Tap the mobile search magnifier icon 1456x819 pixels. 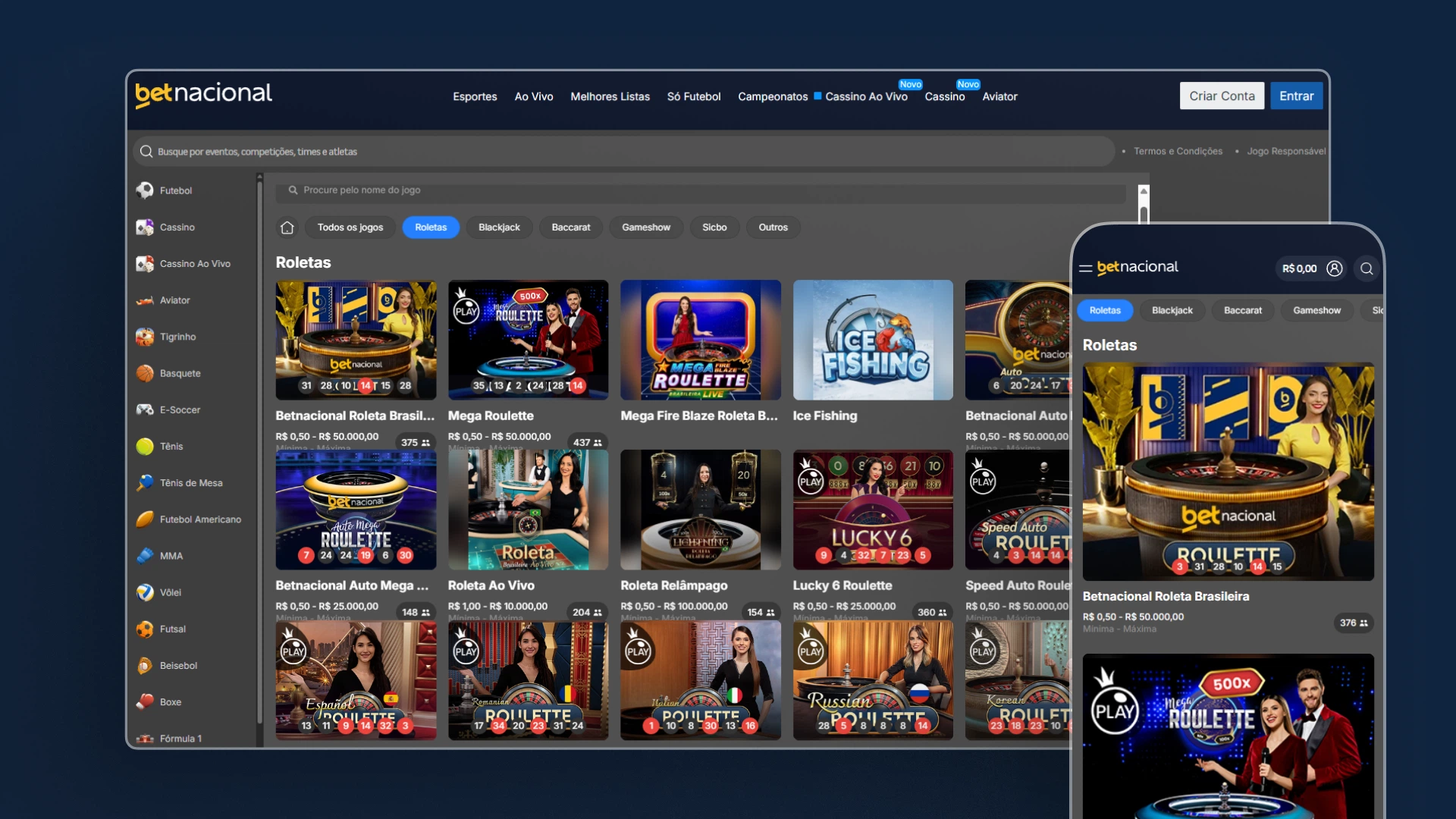pyautogui.click(x=1367, y=268)
